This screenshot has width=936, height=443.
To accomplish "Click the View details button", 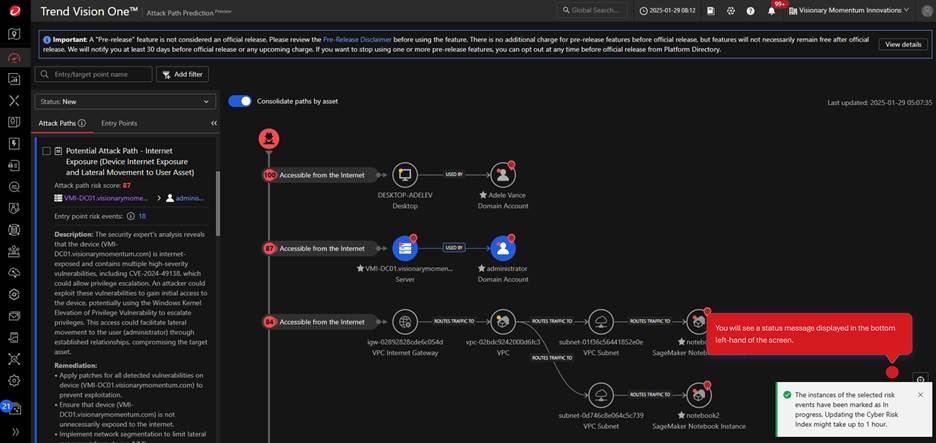I will (903, 44).
